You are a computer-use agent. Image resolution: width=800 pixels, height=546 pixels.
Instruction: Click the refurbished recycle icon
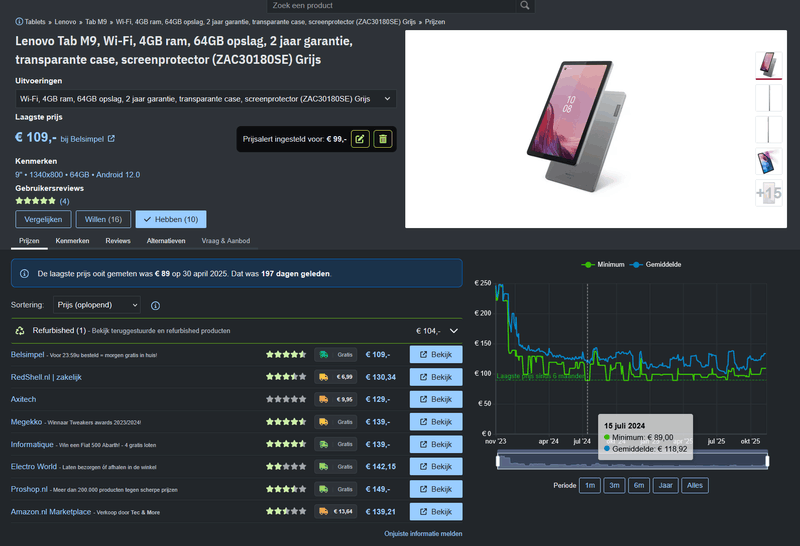pyautogui.click(x=20, y=331)
